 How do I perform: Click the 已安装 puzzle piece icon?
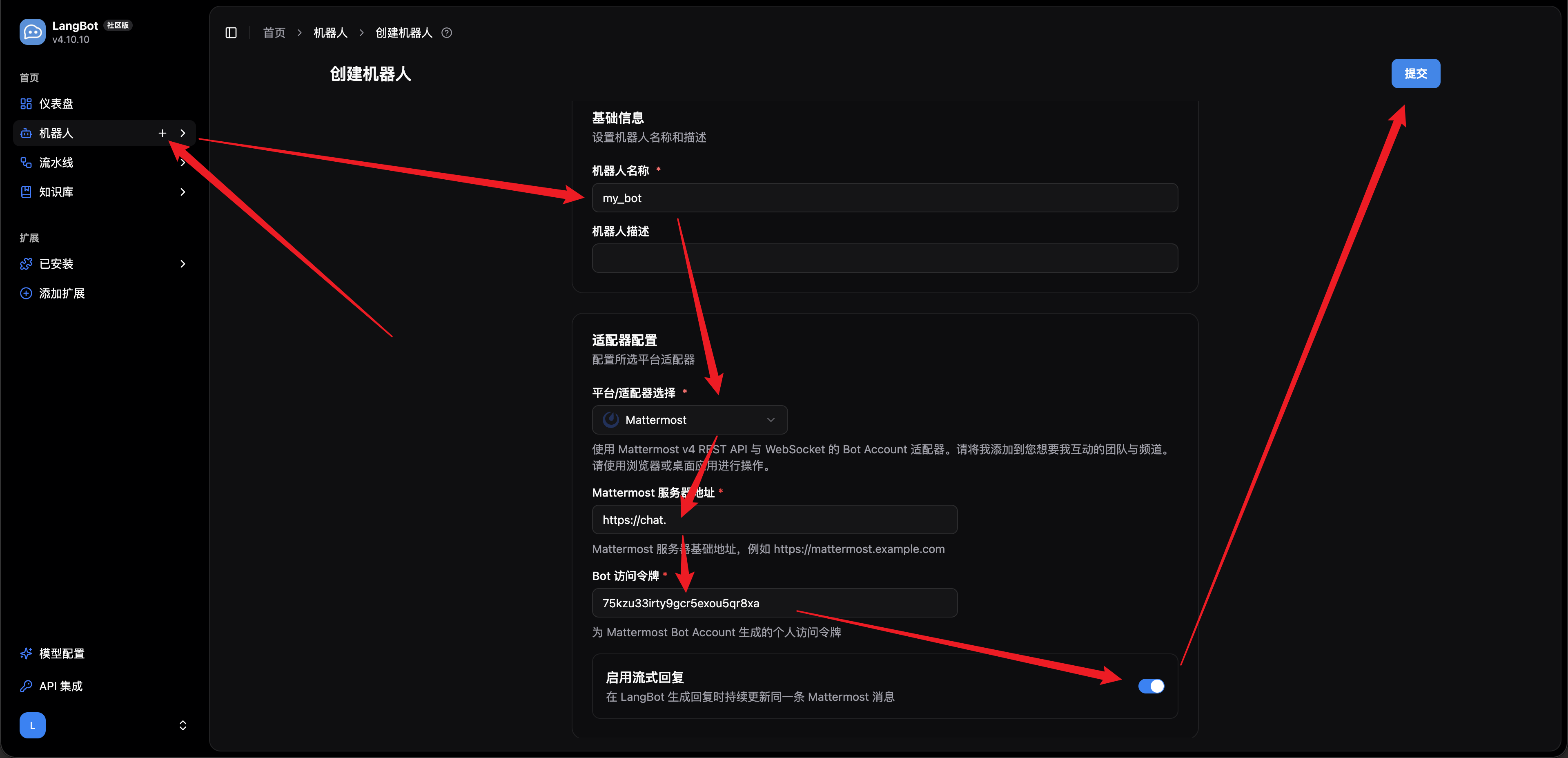click(26, 264)
